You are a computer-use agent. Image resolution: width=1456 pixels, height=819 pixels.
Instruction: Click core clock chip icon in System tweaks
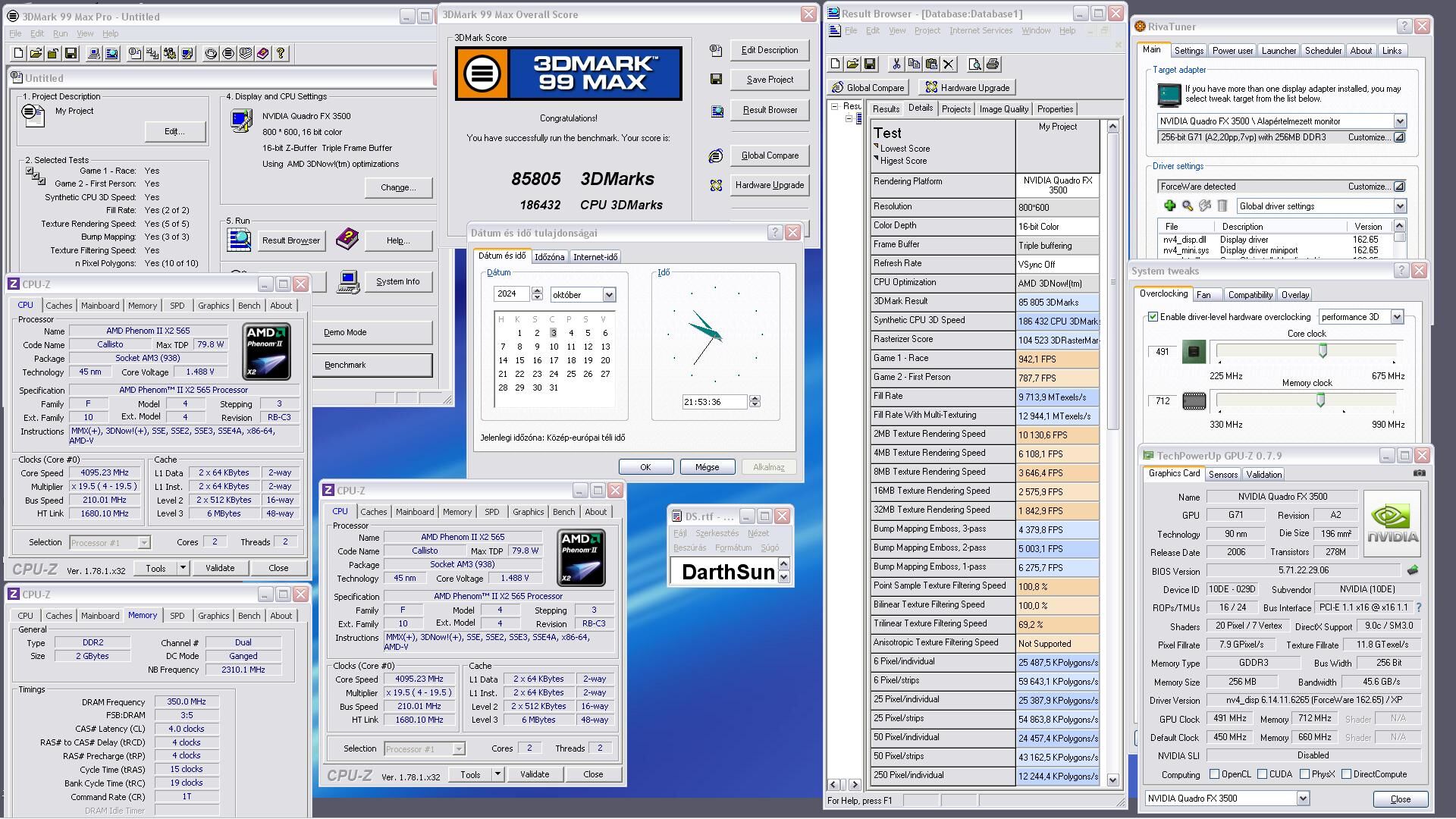point(1194,352)
